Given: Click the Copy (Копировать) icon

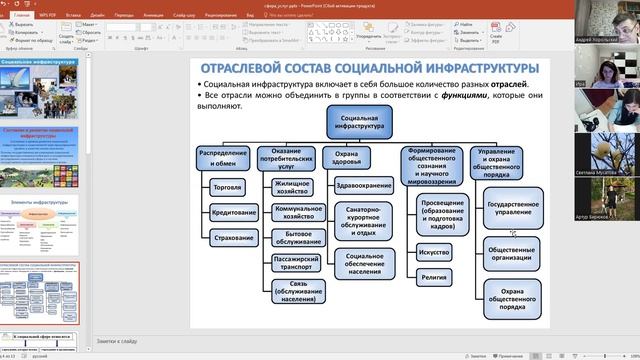Looking at the screenshot, I should [x=11, y=32].
